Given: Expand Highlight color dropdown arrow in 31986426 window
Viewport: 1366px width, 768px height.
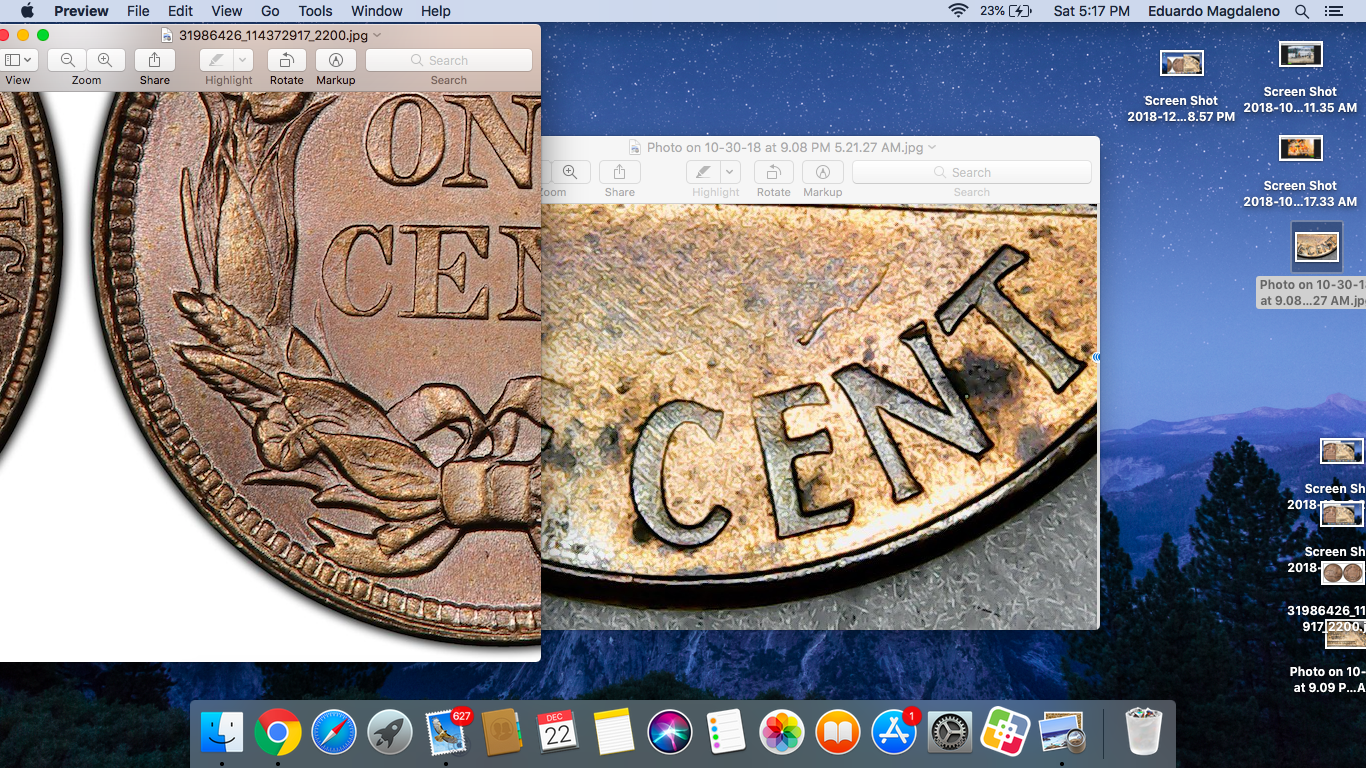Looking at the screenshot, I should 242,60.
